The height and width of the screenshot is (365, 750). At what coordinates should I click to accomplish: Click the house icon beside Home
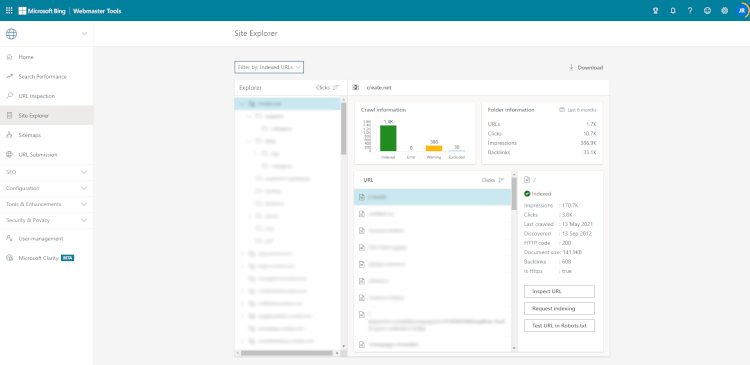[x=10, y=57]
